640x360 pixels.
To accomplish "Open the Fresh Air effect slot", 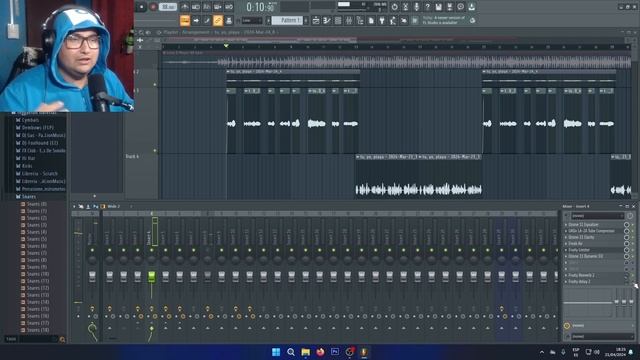I will click(575, 243).
